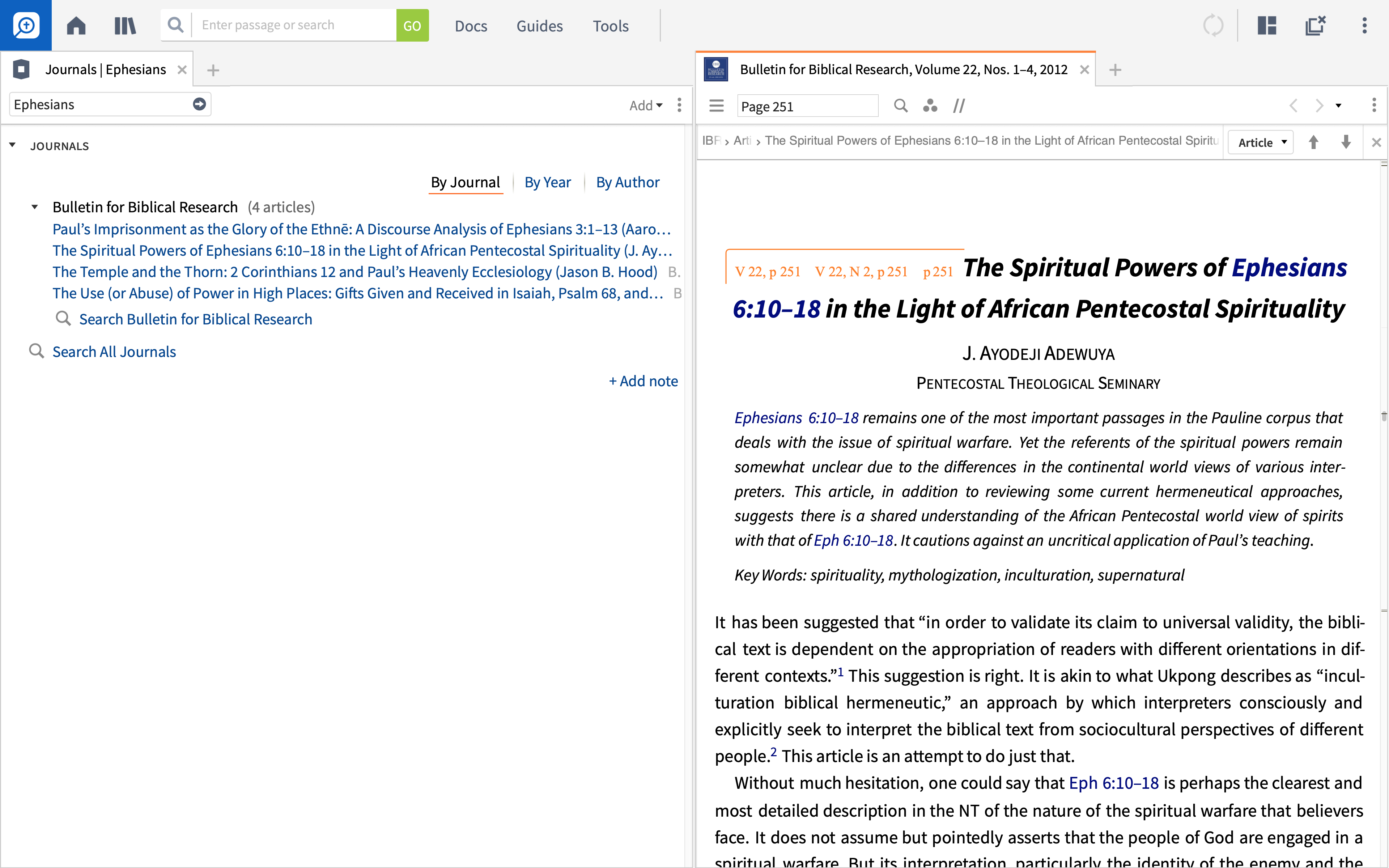Collapse Bulletin for Biblical Research group

[x=34, y=207]
